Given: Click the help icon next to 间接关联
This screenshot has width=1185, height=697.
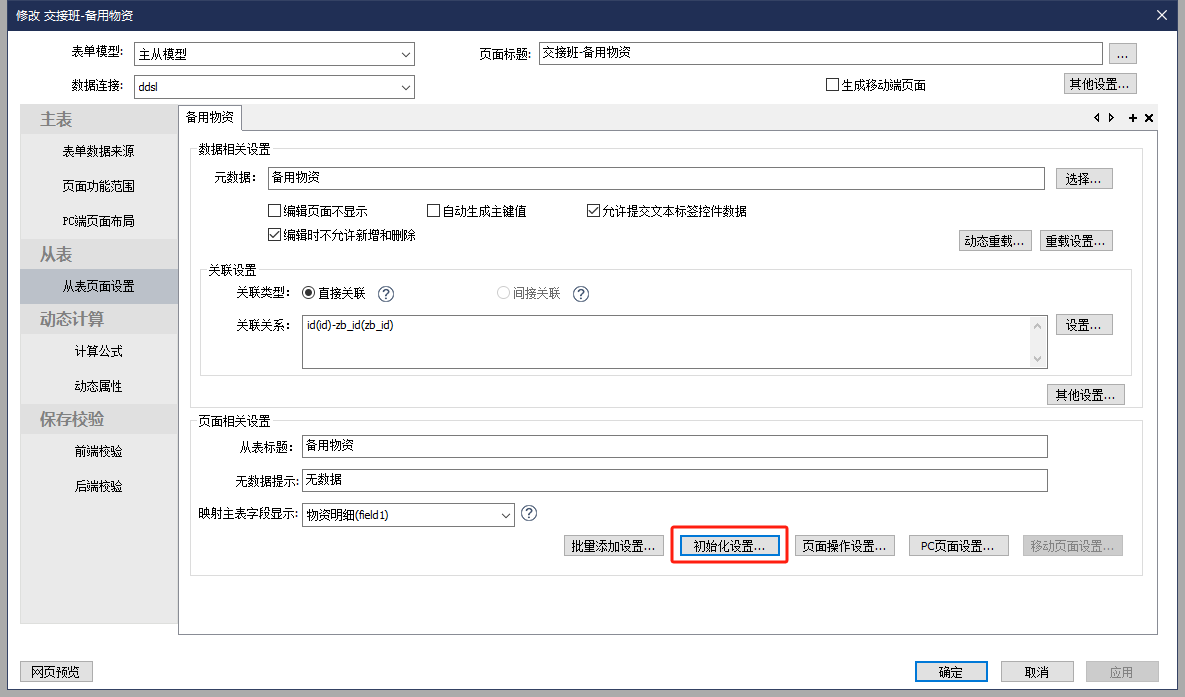Looking at the screenshot, I should [x=581, y=294].
